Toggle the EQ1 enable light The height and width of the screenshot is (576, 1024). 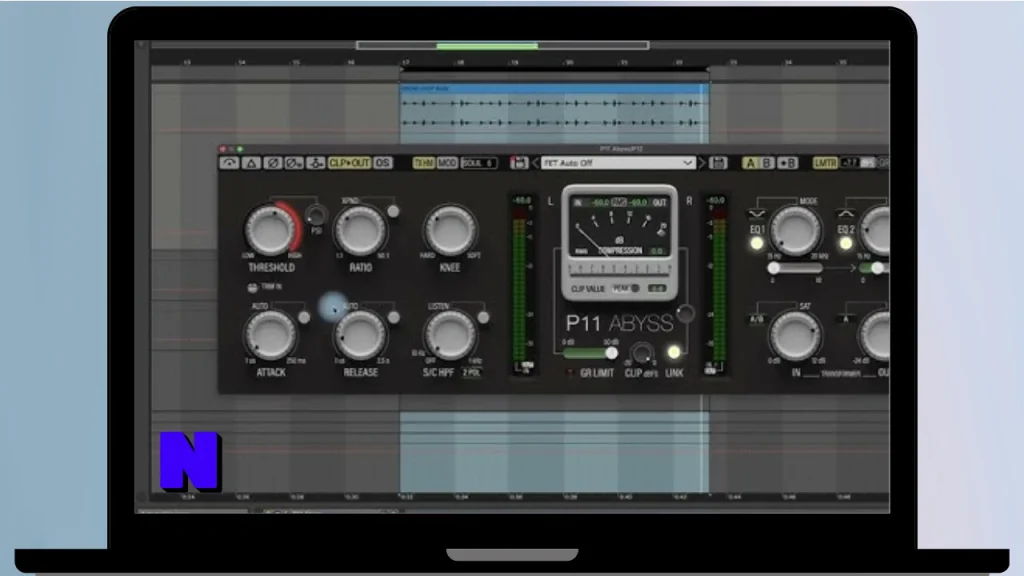[756, 243]
